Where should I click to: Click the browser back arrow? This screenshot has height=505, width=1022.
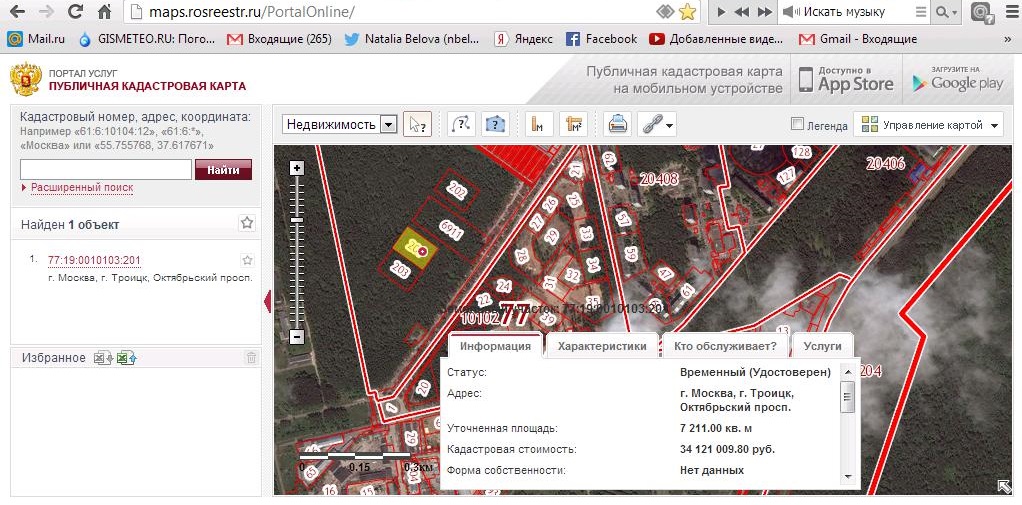tap(18, 12)
